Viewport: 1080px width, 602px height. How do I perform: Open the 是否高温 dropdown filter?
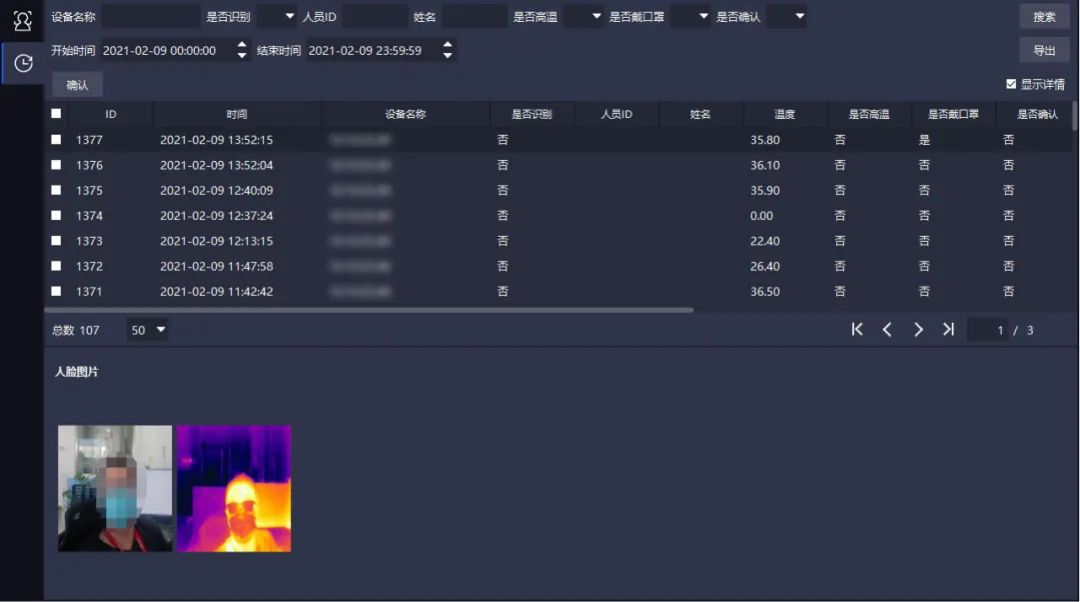[584, 17]
